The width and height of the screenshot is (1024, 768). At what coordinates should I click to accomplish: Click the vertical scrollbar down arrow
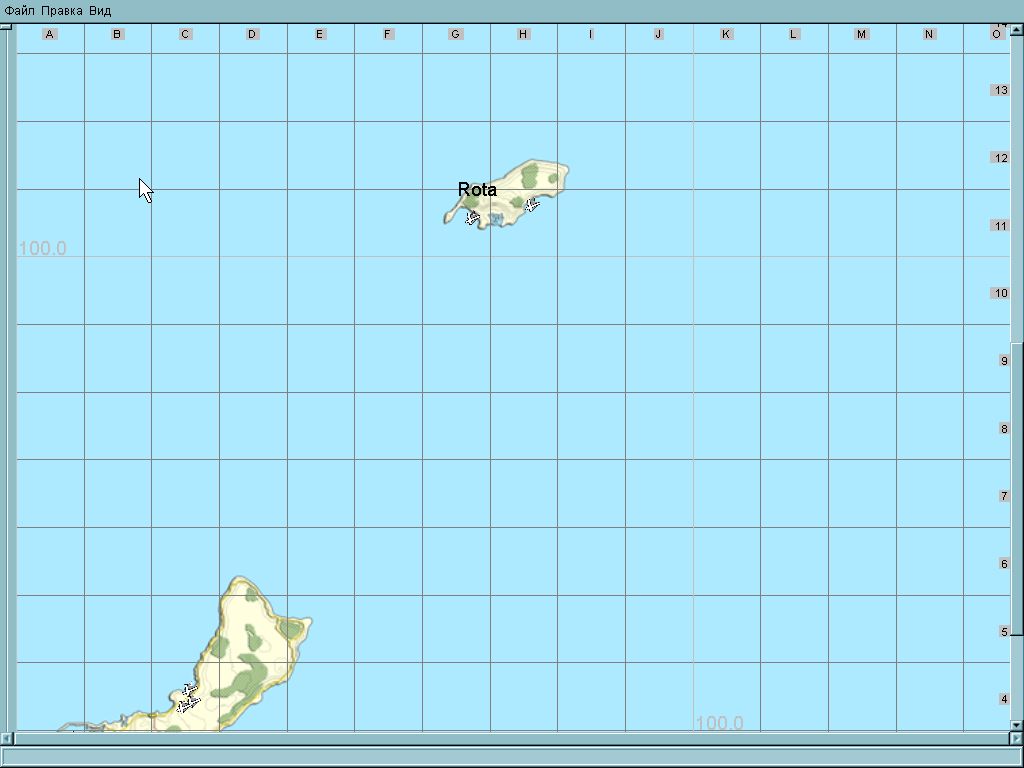point(1017,725)
